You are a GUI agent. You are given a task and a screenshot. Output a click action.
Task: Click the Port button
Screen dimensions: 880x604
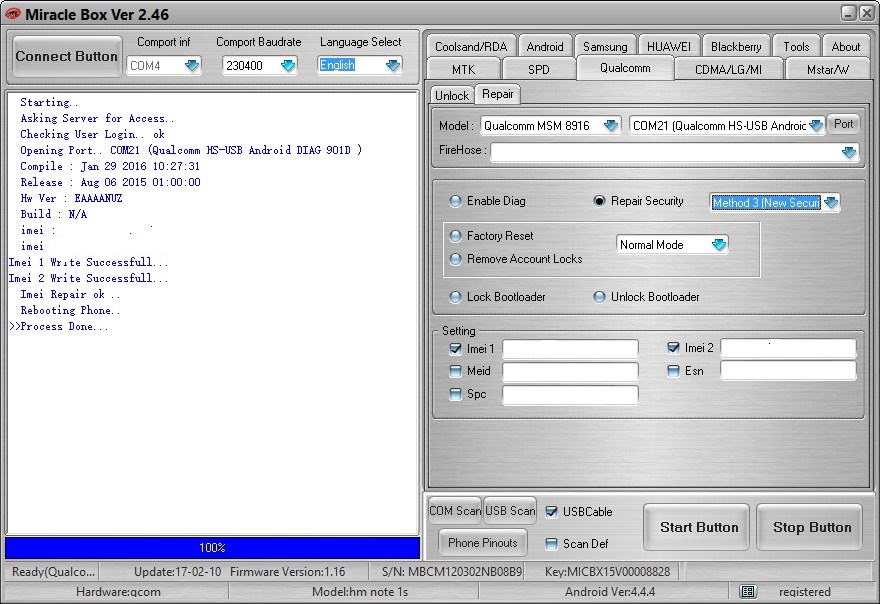coord(843,124)
